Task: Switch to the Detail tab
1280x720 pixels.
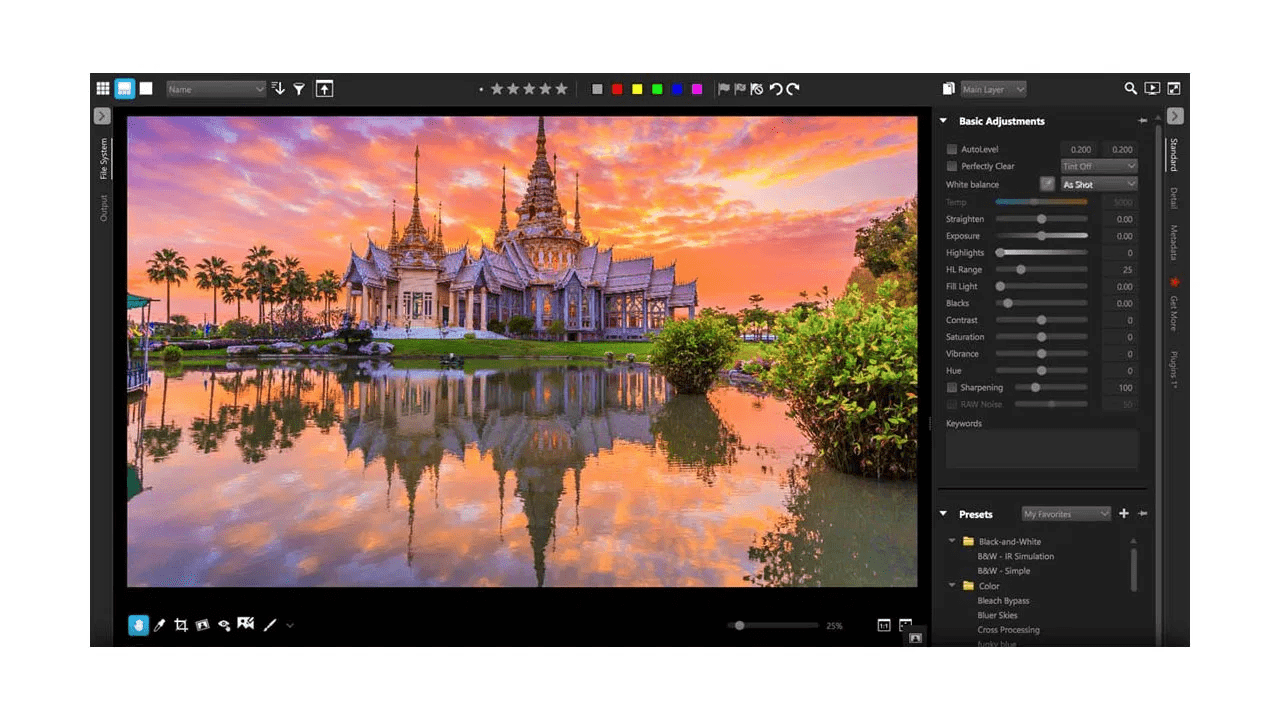Action: pos(1174,198)
